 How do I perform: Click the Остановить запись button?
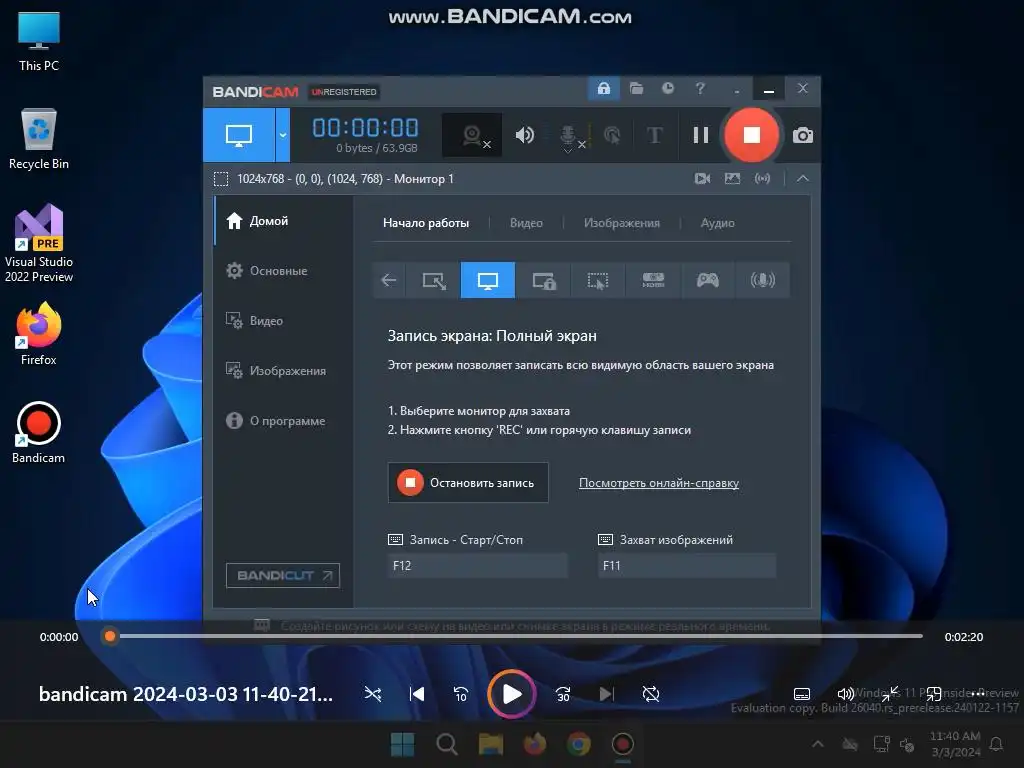(468, 483)
